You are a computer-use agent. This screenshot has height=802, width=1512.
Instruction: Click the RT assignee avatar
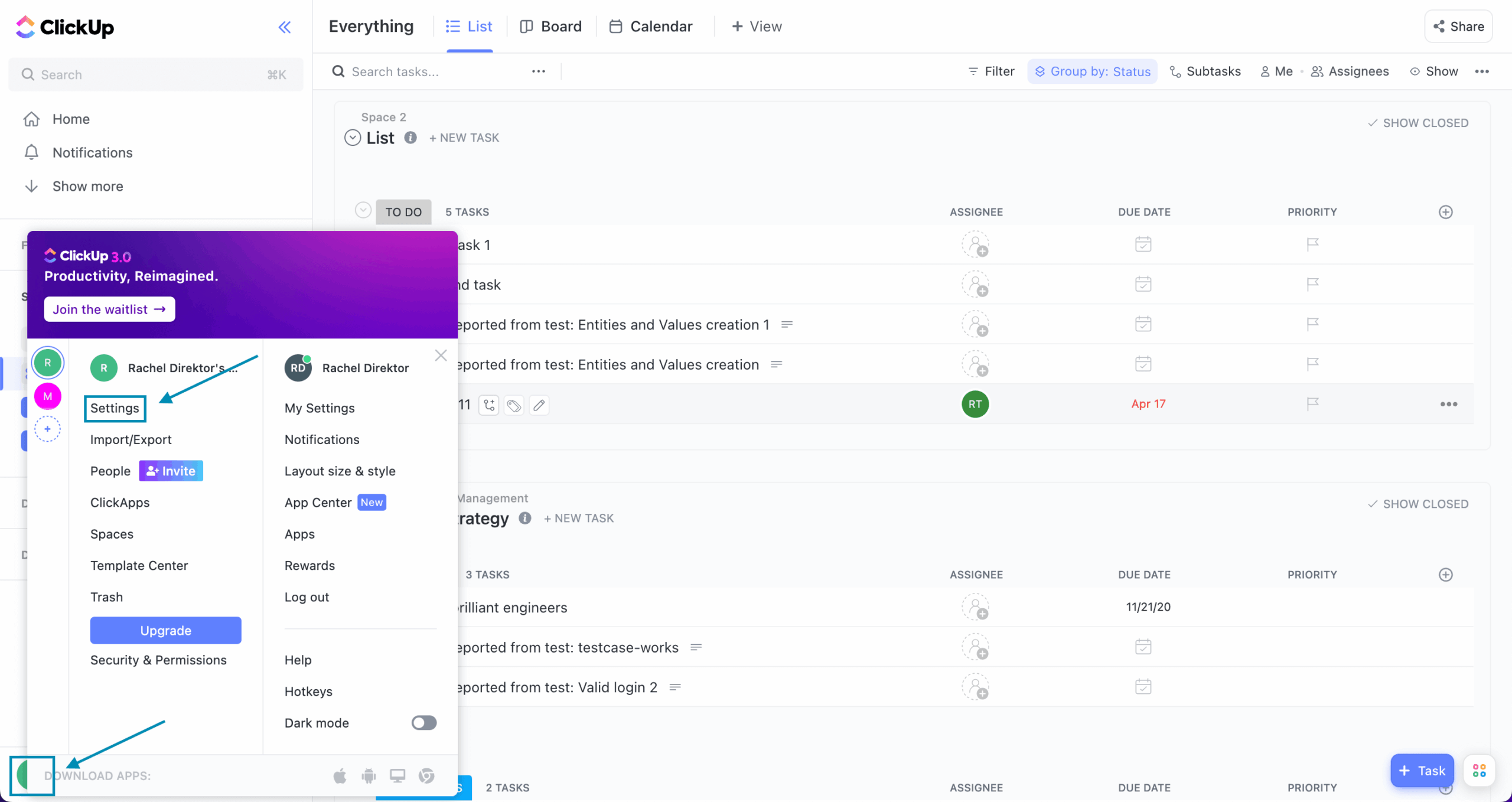(x=975, y=404)
